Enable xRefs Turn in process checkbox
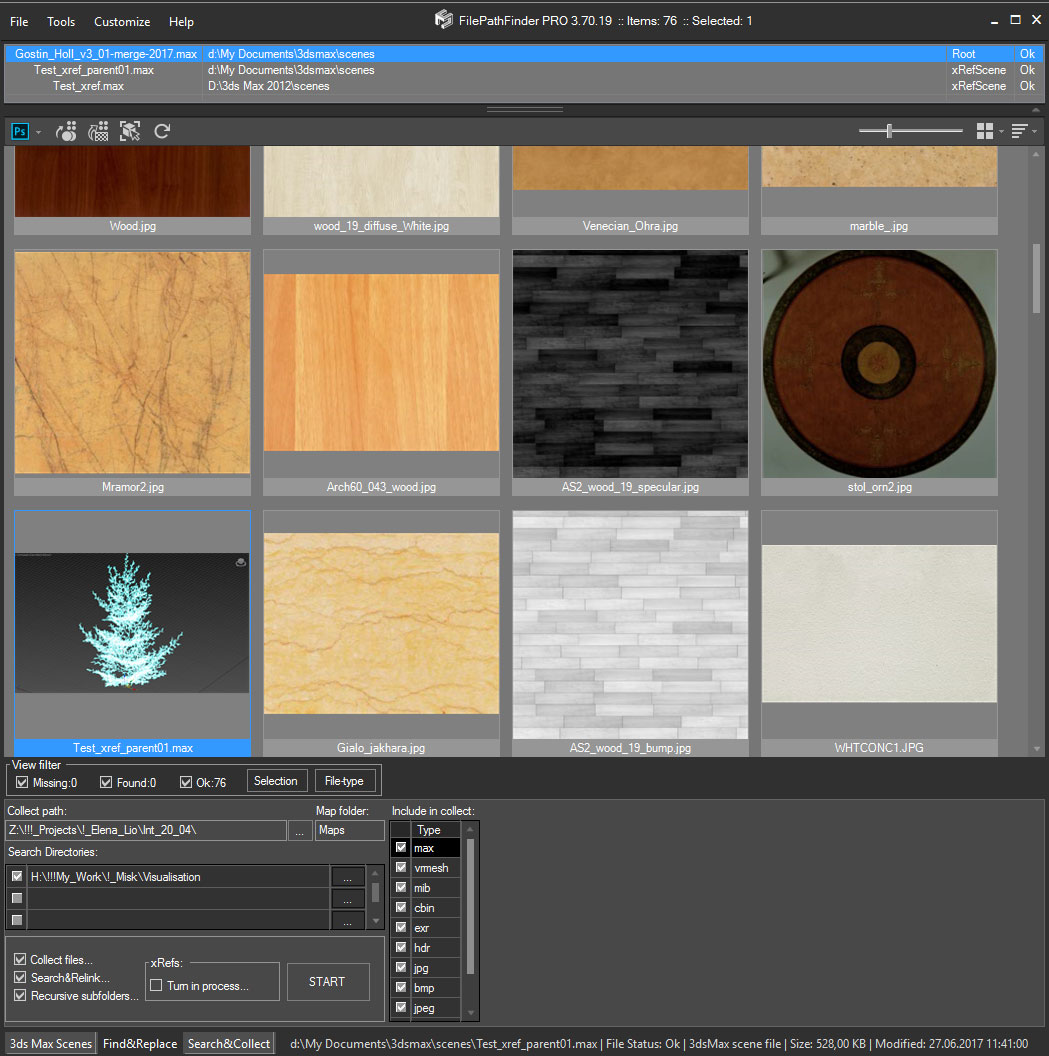This screenshot has height=1056, width=1049. (x=156, y=986)
